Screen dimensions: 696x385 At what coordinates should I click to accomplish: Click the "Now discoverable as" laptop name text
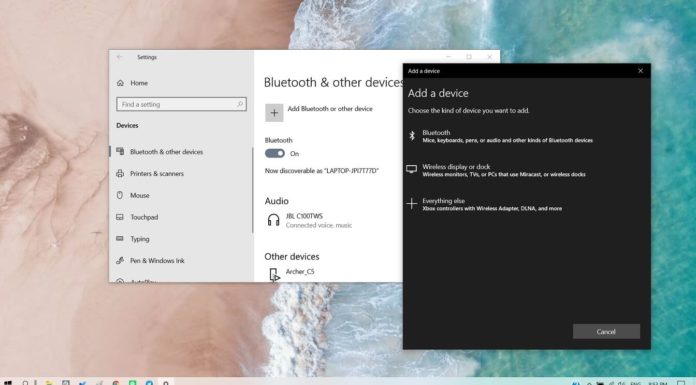321,171
